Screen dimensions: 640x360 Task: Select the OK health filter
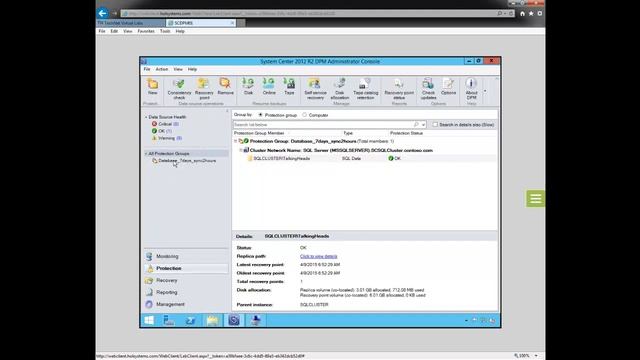(x=162, y=131)
